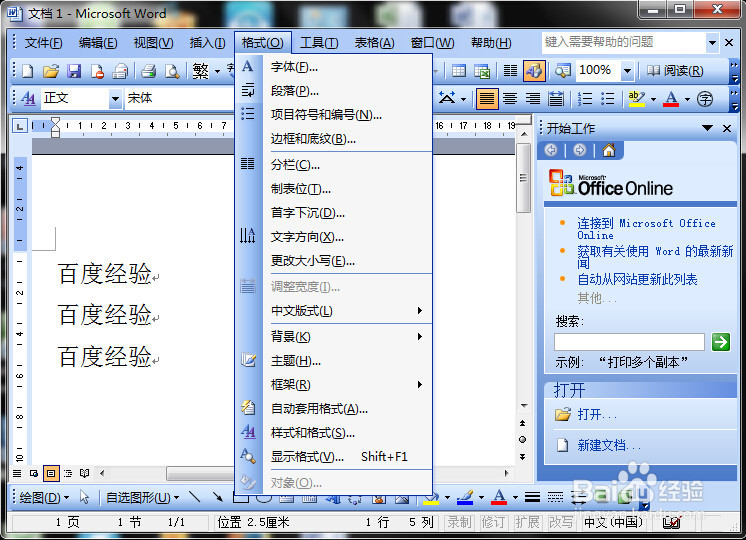Open the 工具(T) menu
The height and width of the screenshot is (540, 746).
tap(319, 43)
